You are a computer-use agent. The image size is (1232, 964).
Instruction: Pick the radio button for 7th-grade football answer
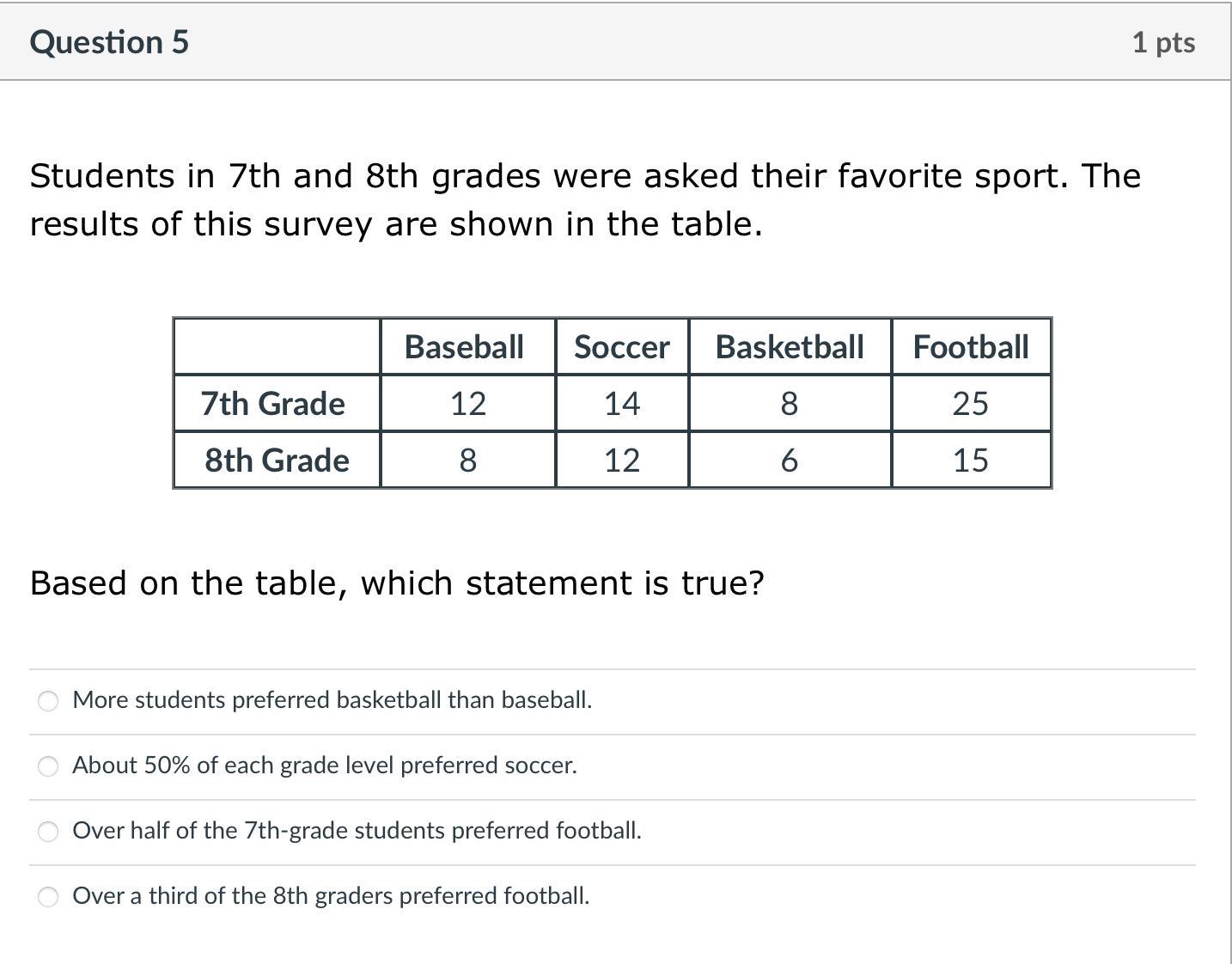tap(49, 832)
